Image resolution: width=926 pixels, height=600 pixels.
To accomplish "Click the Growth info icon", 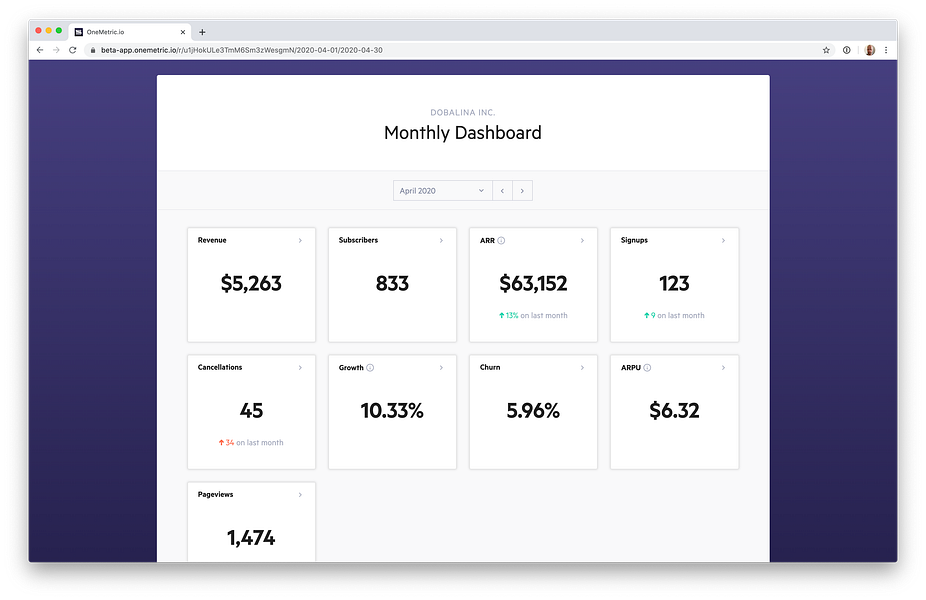I will [x=370, y=367].
